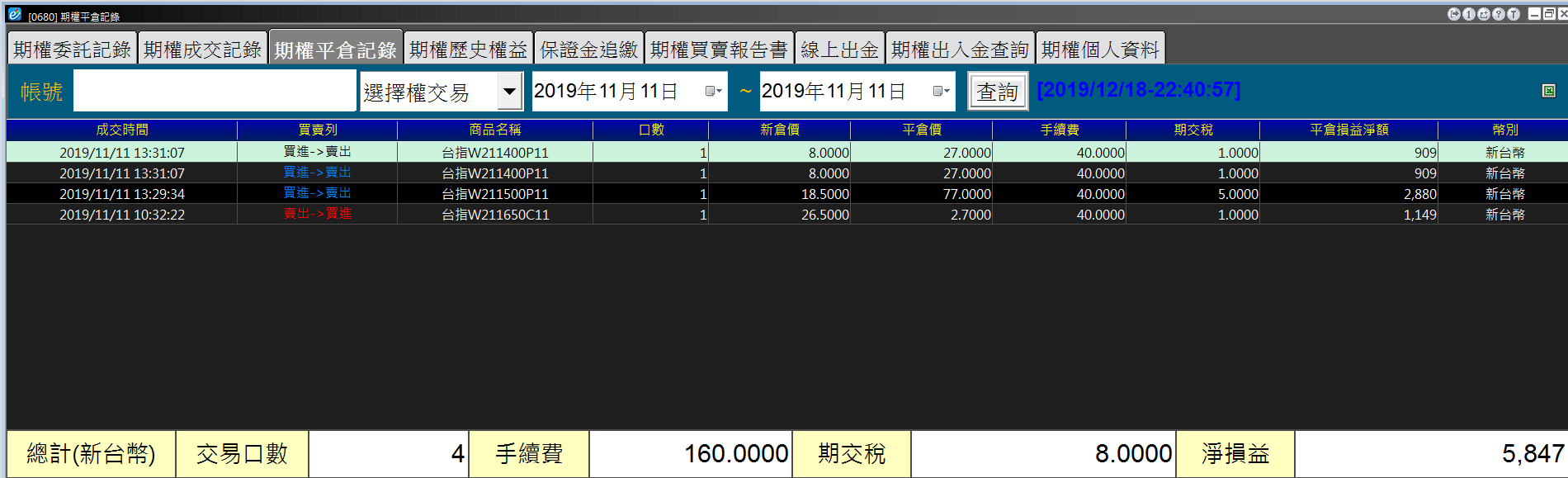Viewport: 1568px width, 478px height.
Task: Expand the 選擇權交易 dropdown arrow
Action: [x=510, y=91]
